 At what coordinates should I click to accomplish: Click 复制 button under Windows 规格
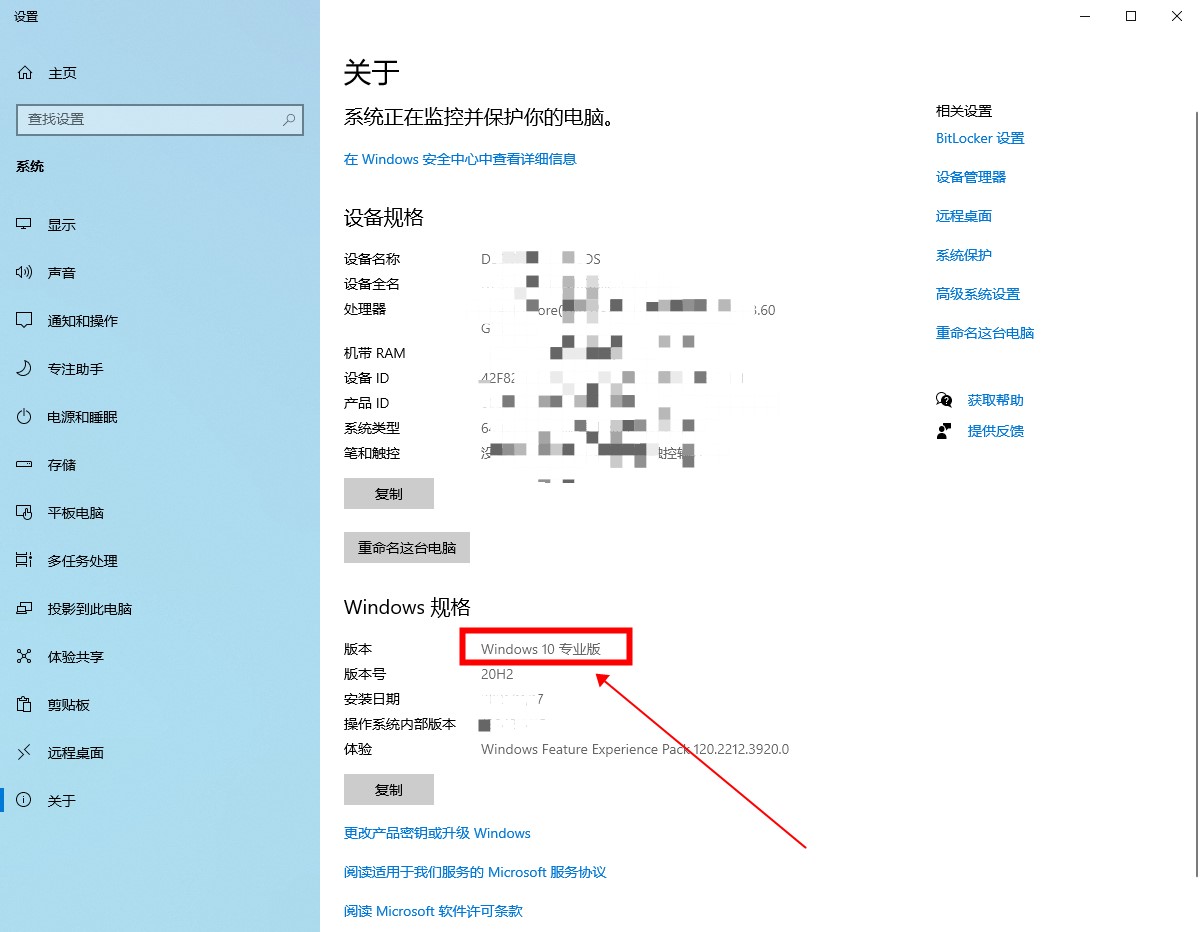click(388, 790)
